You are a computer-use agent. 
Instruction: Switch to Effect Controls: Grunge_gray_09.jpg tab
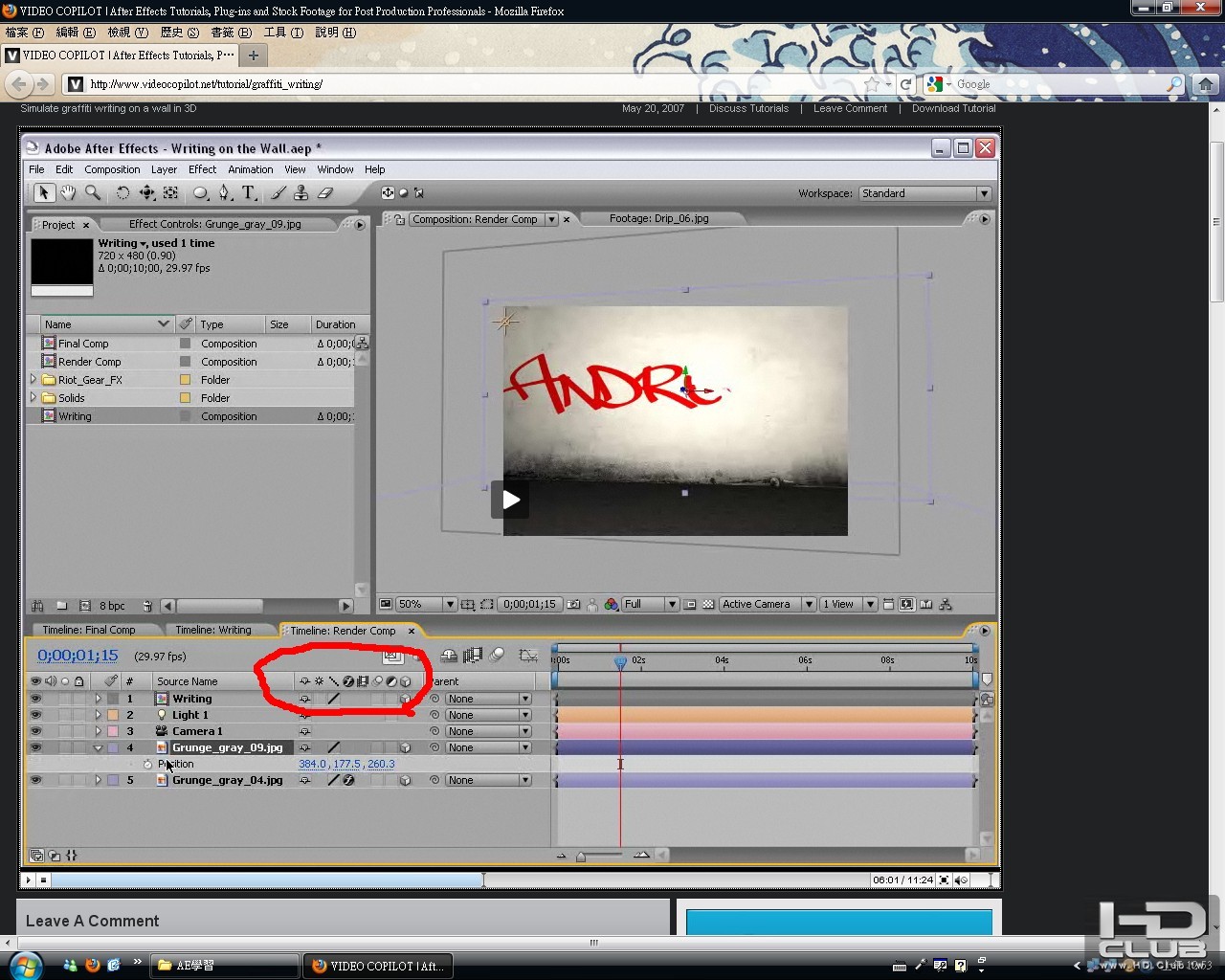pyautogui.click(x=215, y=224)
